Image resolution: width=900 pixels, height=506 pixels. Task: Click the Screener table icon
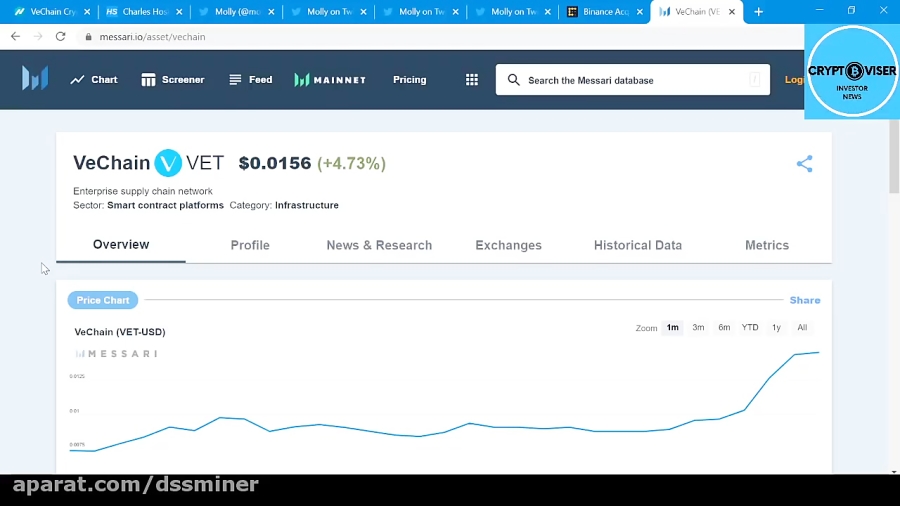coord(149,80)
